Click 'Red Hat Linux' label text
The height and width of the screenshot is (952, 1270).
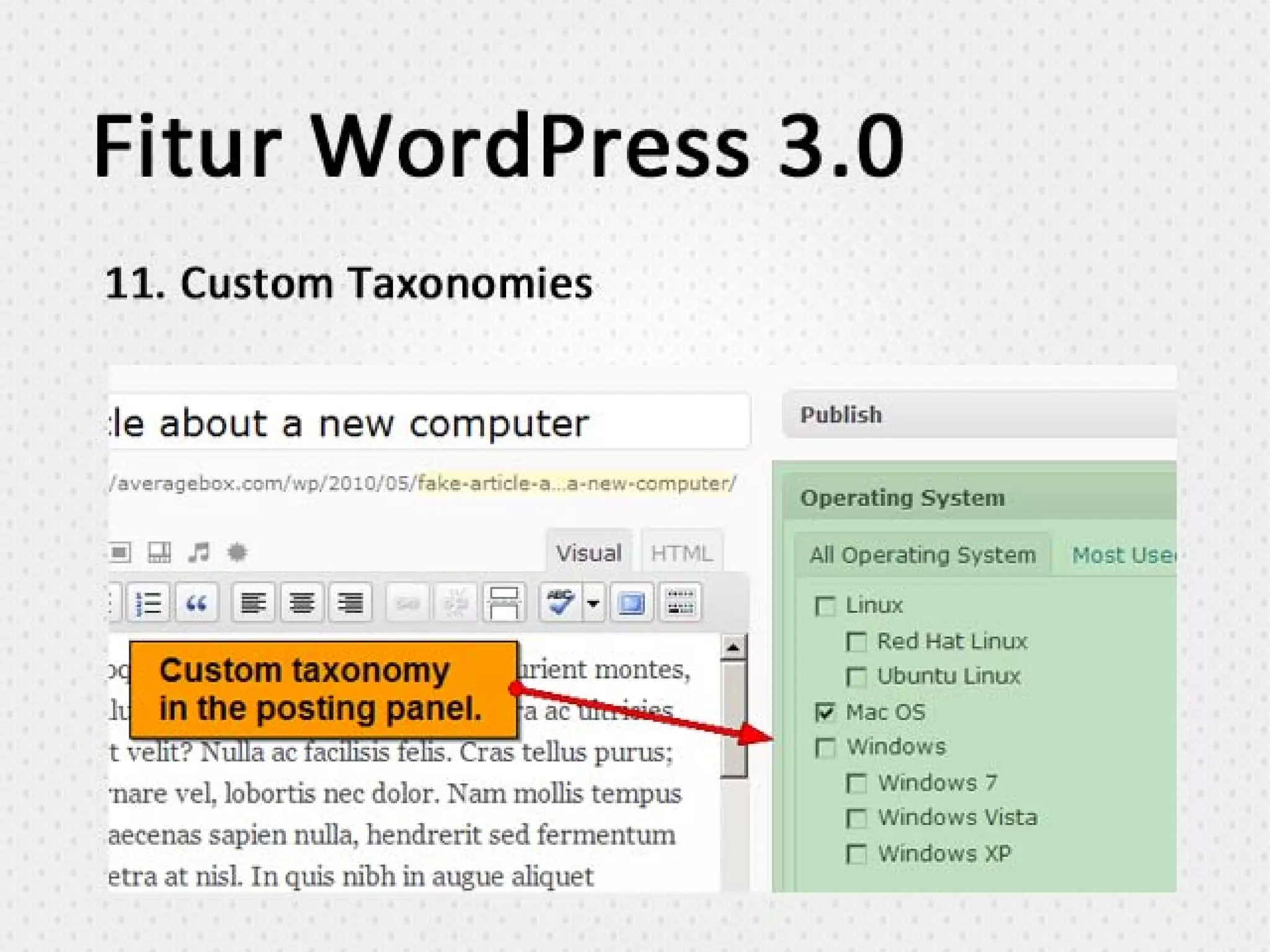[x=952, y=641]
